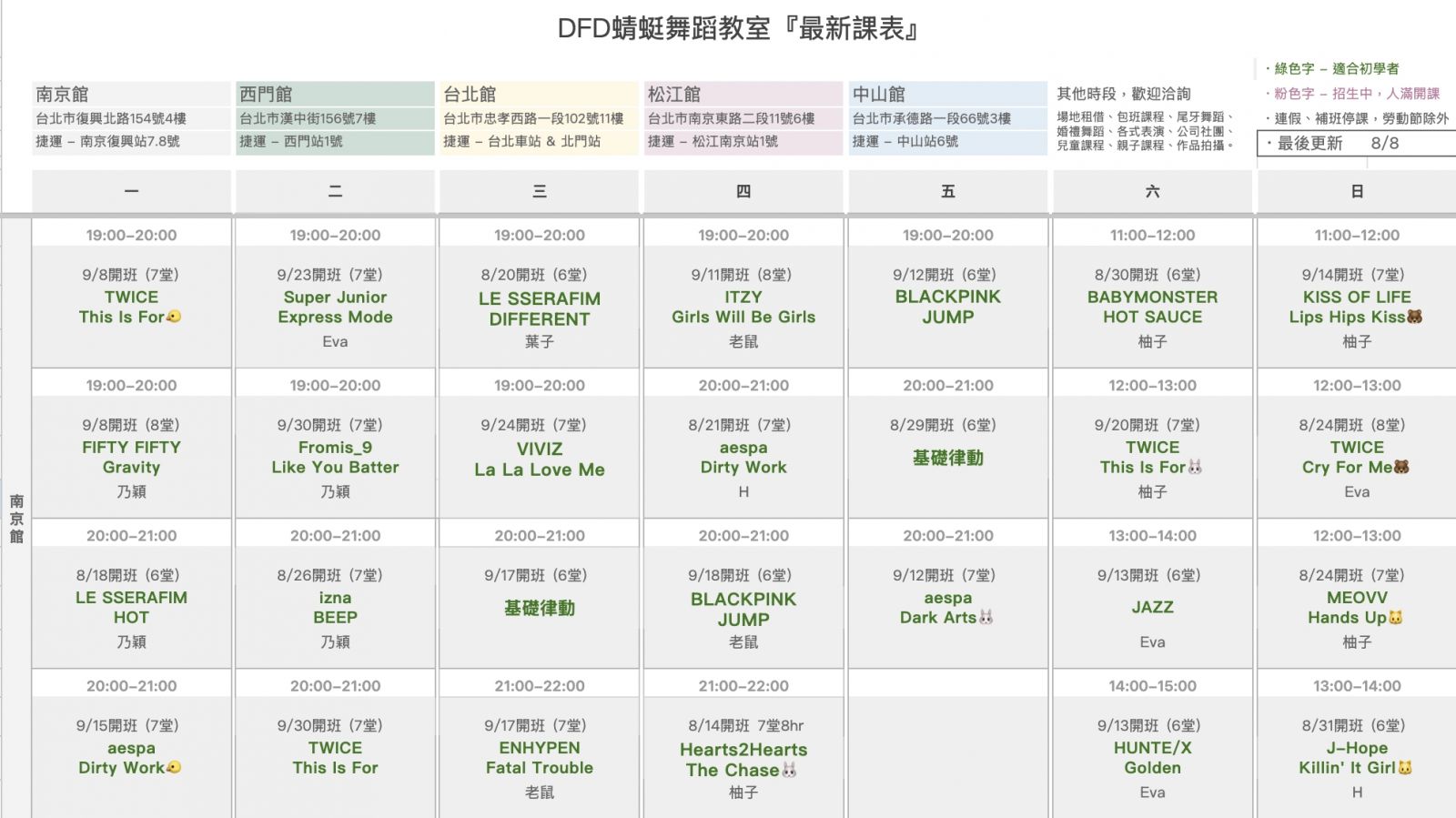Click the bear emoji after Cry For Me
Screen dimensions: 1456x818
(x=1402, y=467)
